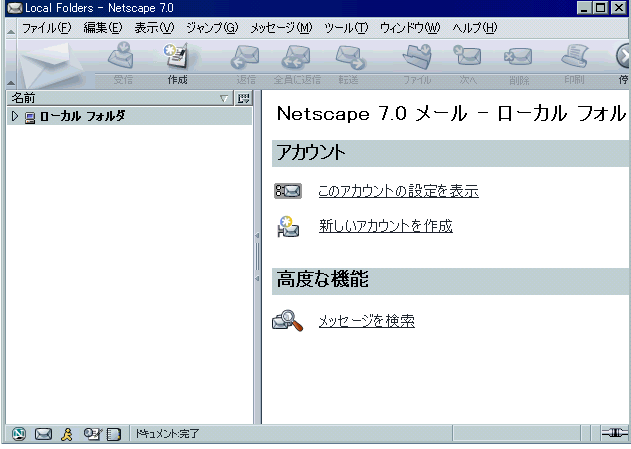This screenshot has width=631, height=449.
Task: Open link メッセージを検索
Action: [x=367, y=321]
